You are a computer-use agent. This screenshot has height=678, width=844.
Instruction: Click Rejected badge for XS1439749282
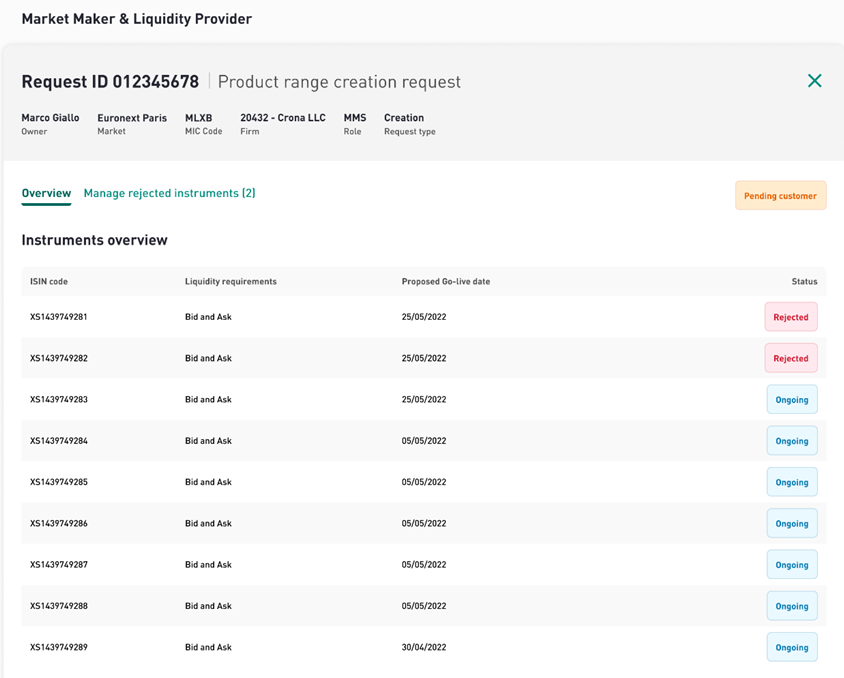pyautogui.click(x=790, y=358)
